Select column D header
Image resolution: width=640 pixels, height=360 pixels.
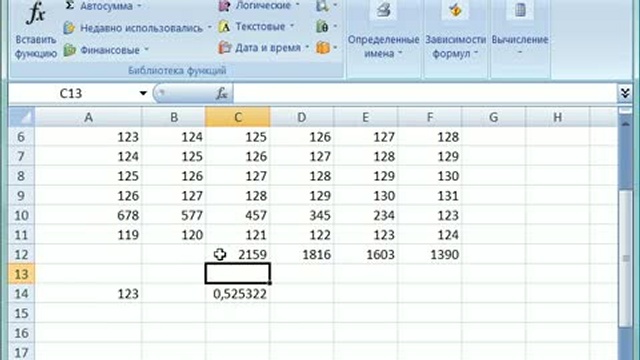tap(302, 117)
